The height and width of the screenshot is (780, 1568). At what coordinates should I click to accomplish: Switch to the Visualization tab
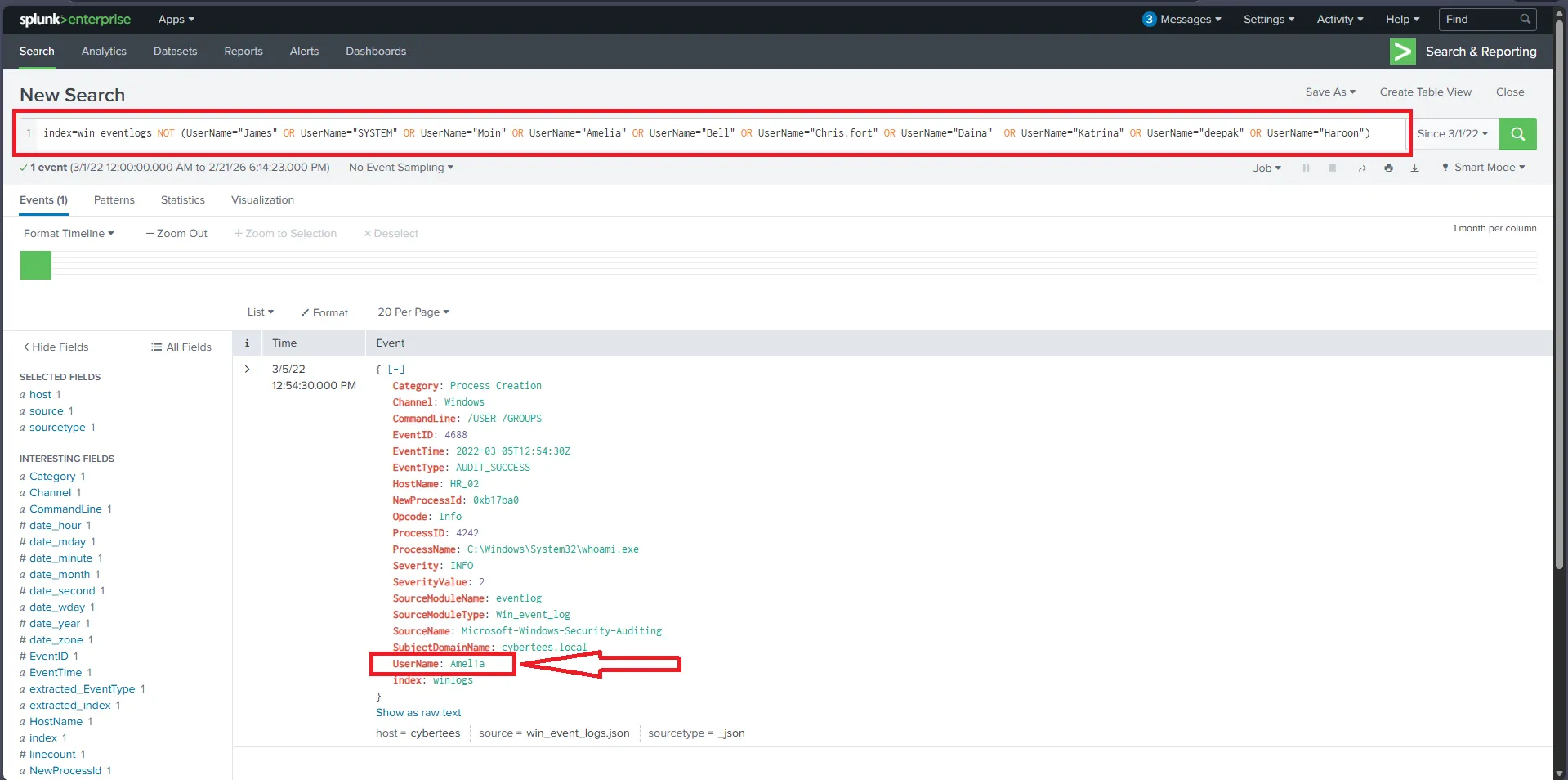click(261, 199)
